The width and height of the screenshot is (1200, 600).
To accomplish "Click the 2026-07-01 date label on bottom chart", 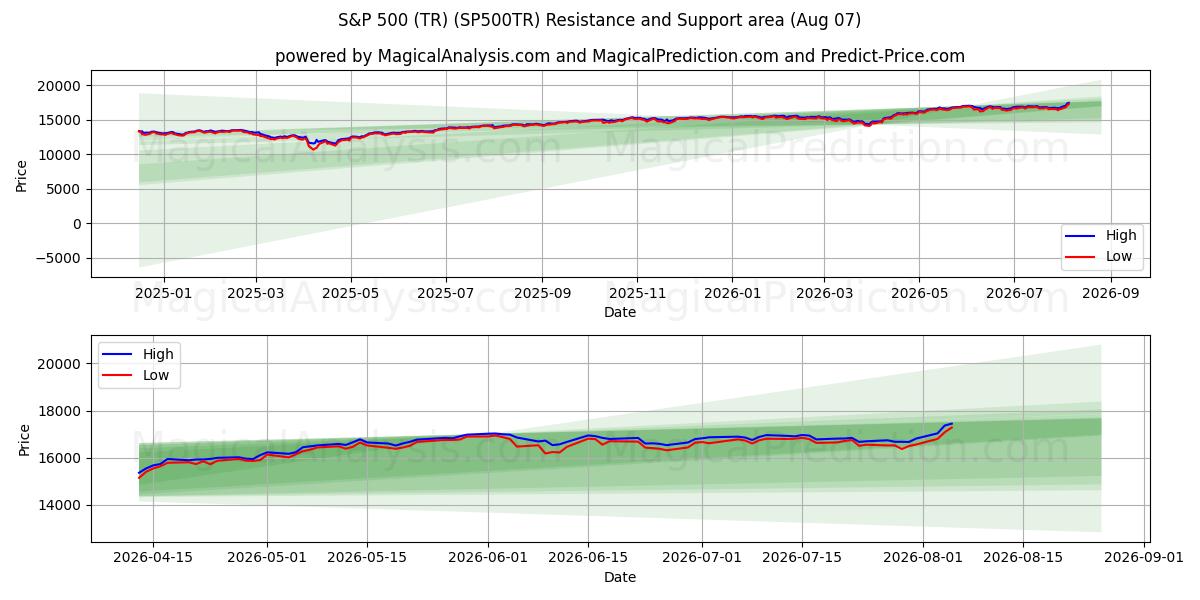I will [701, 558].
